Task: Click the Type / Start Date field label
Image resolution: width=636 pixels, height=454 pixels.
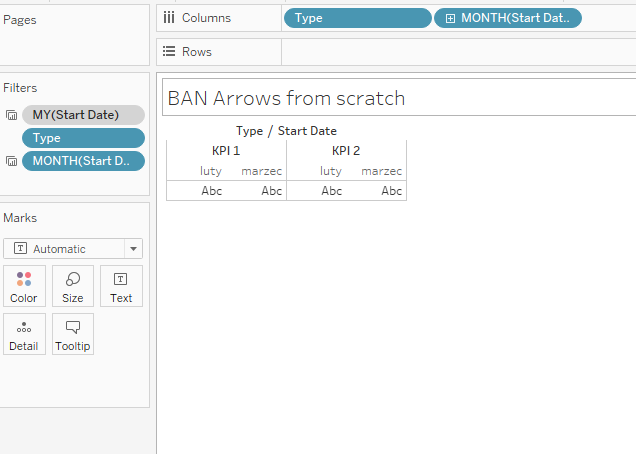Action: pyautogui.click(x=286, y=131)
